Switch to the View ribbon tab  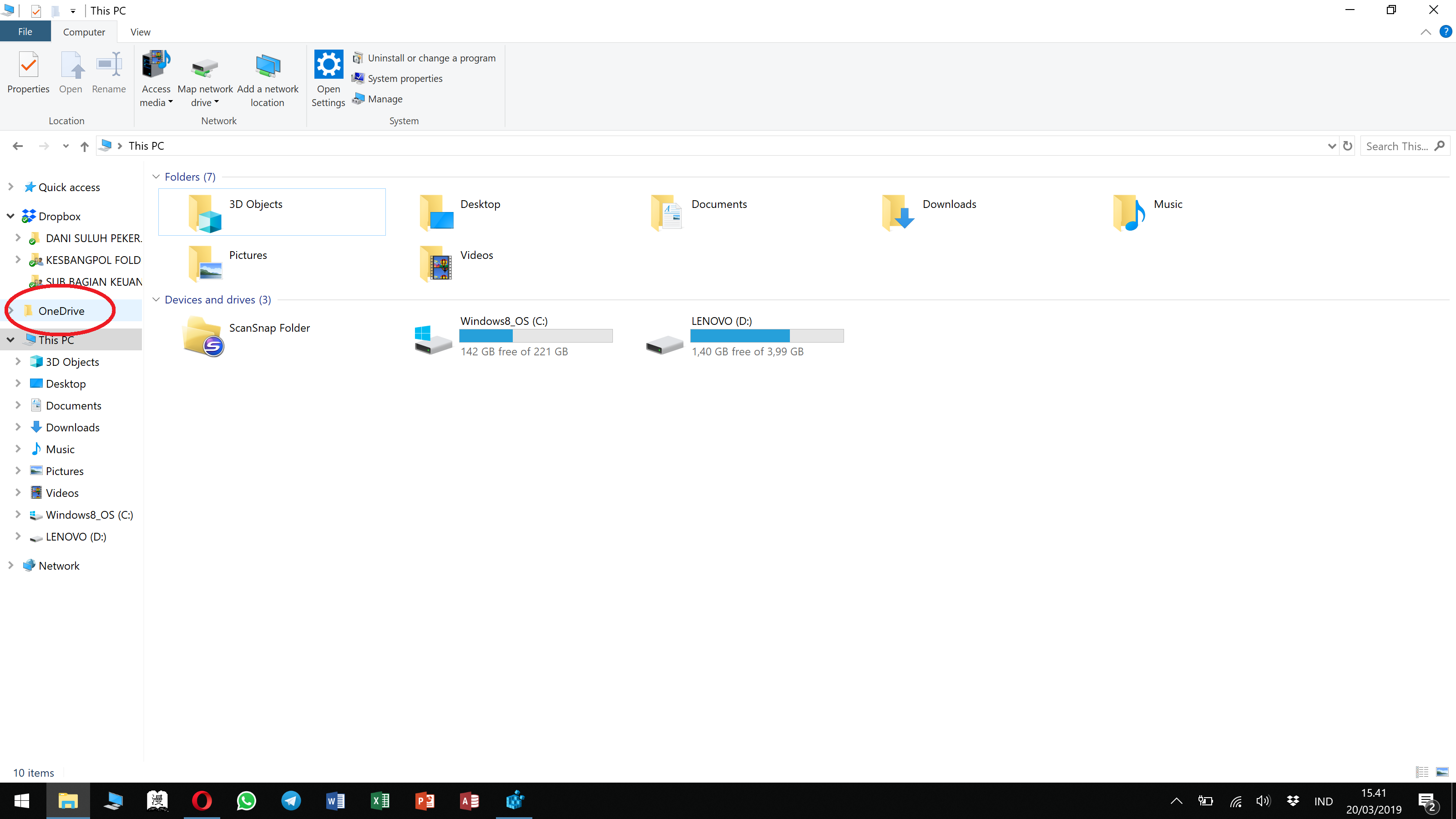pos(140,32)
